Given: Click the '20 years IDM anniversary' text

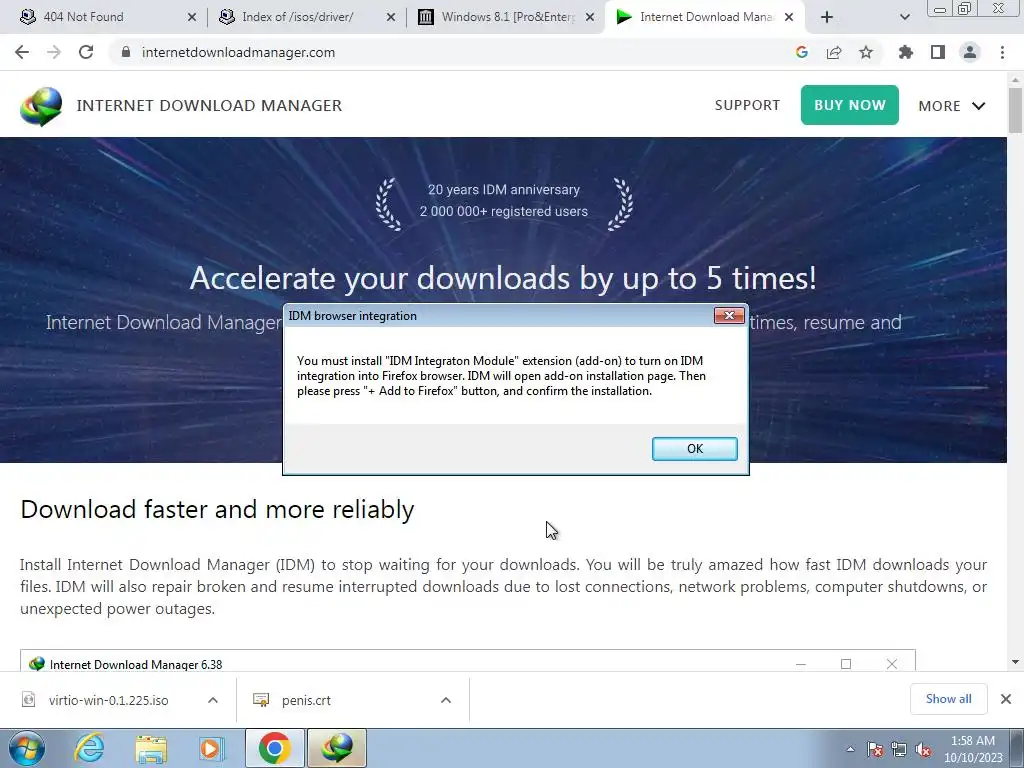Looking at the screenshot, I should tap(504, 189).
